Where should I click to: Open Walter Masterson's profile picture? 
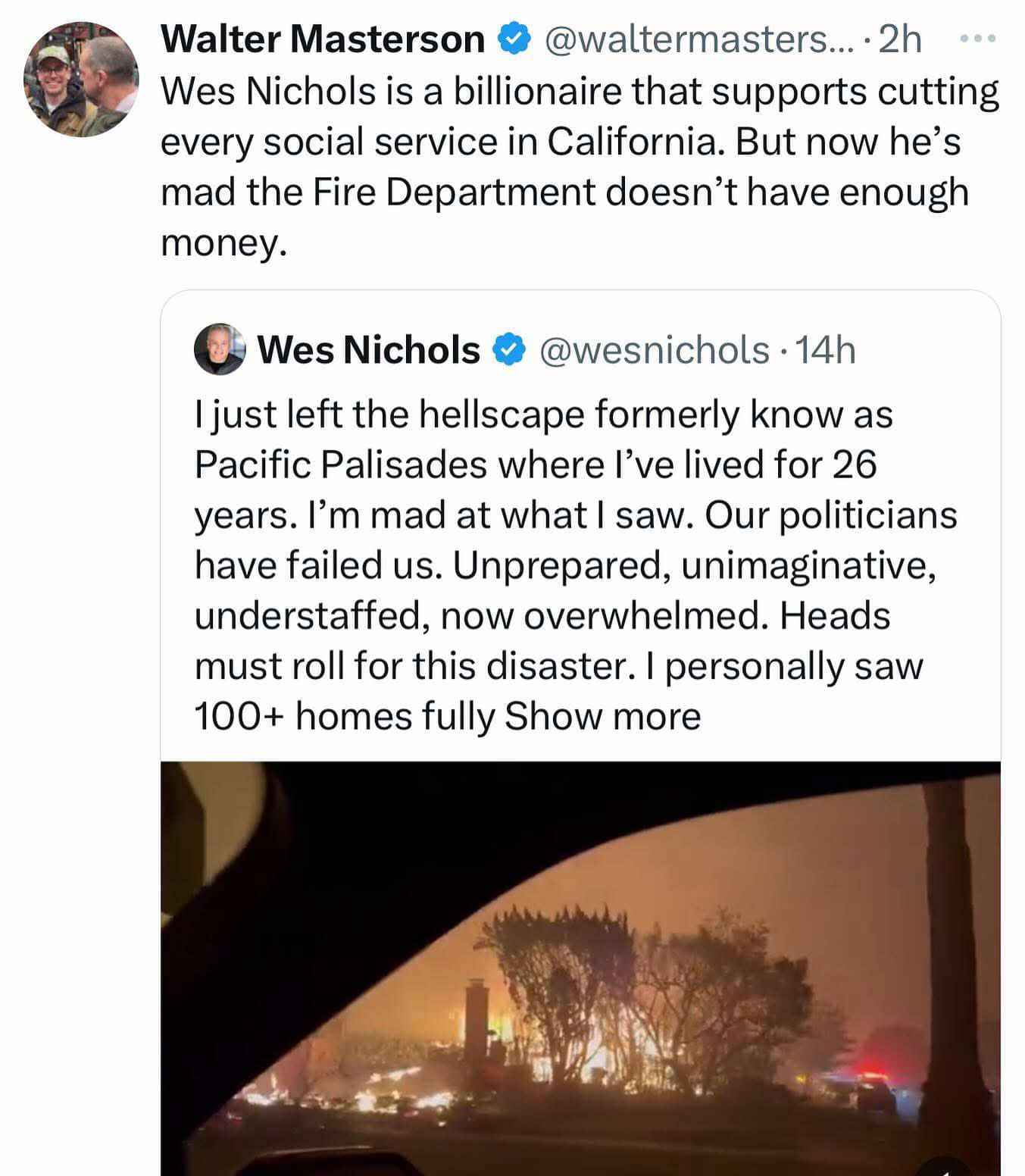coord(81,80)
